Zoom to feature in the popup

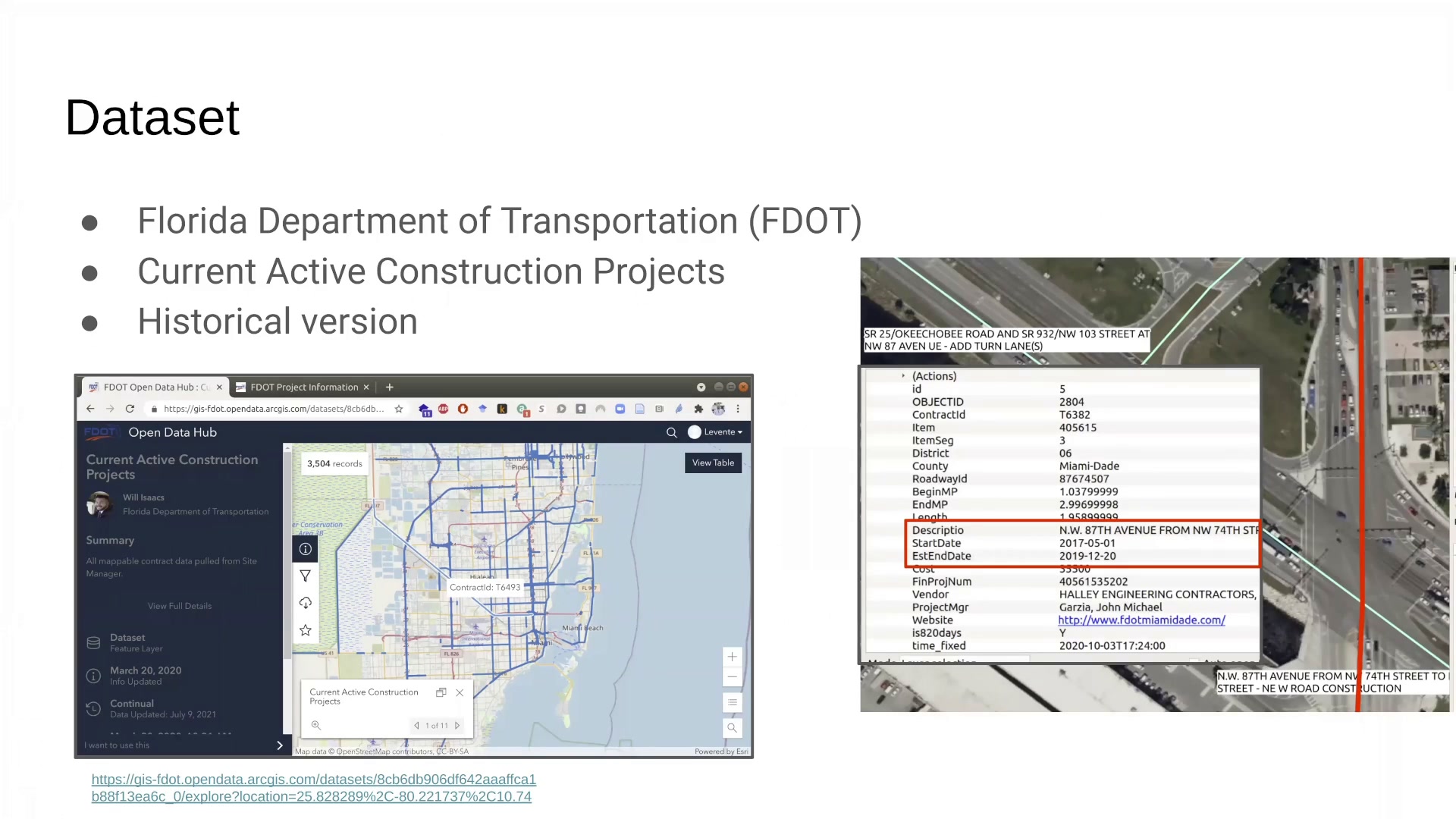click(316, 726)
